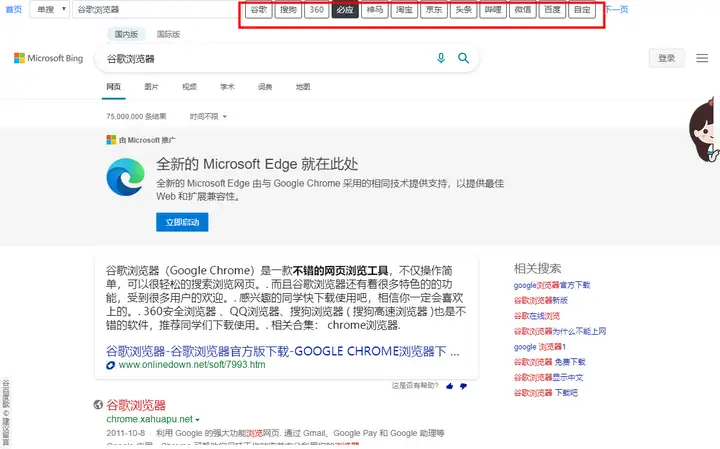
Task: Click related search google 浏览器1
Action: point(540,347)
